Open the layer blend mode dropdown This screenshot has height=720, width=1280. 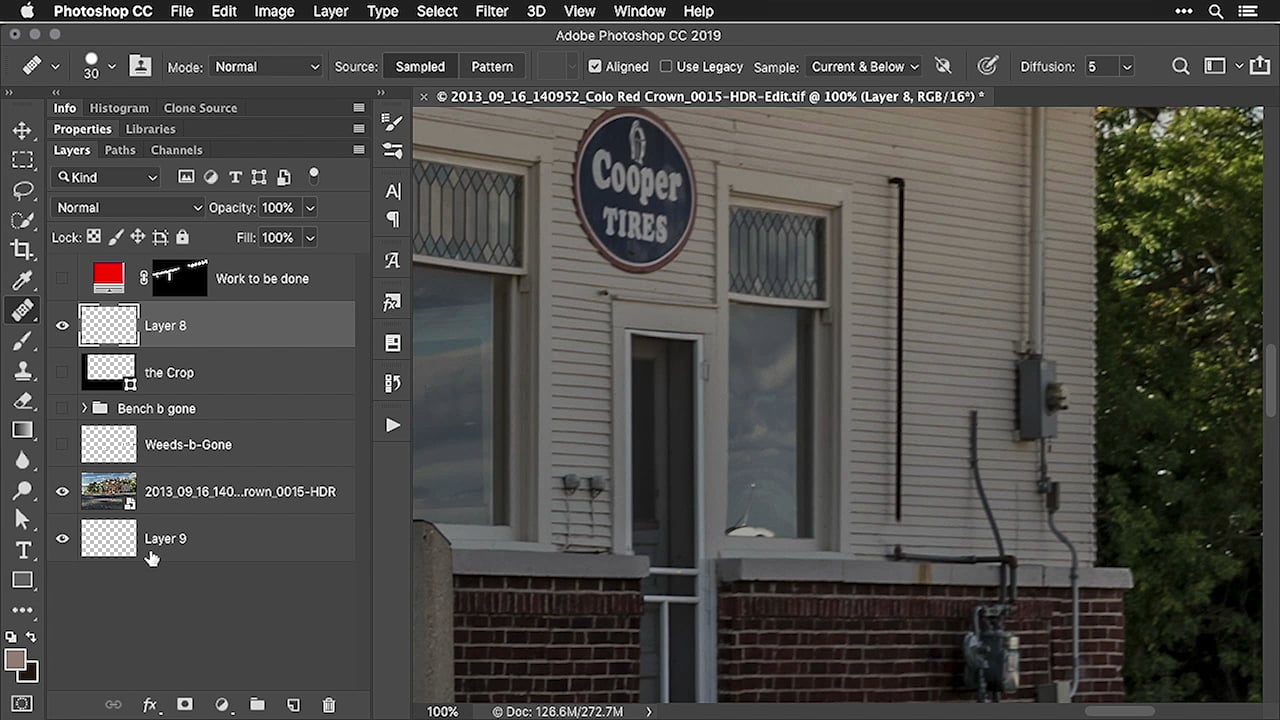128,207
